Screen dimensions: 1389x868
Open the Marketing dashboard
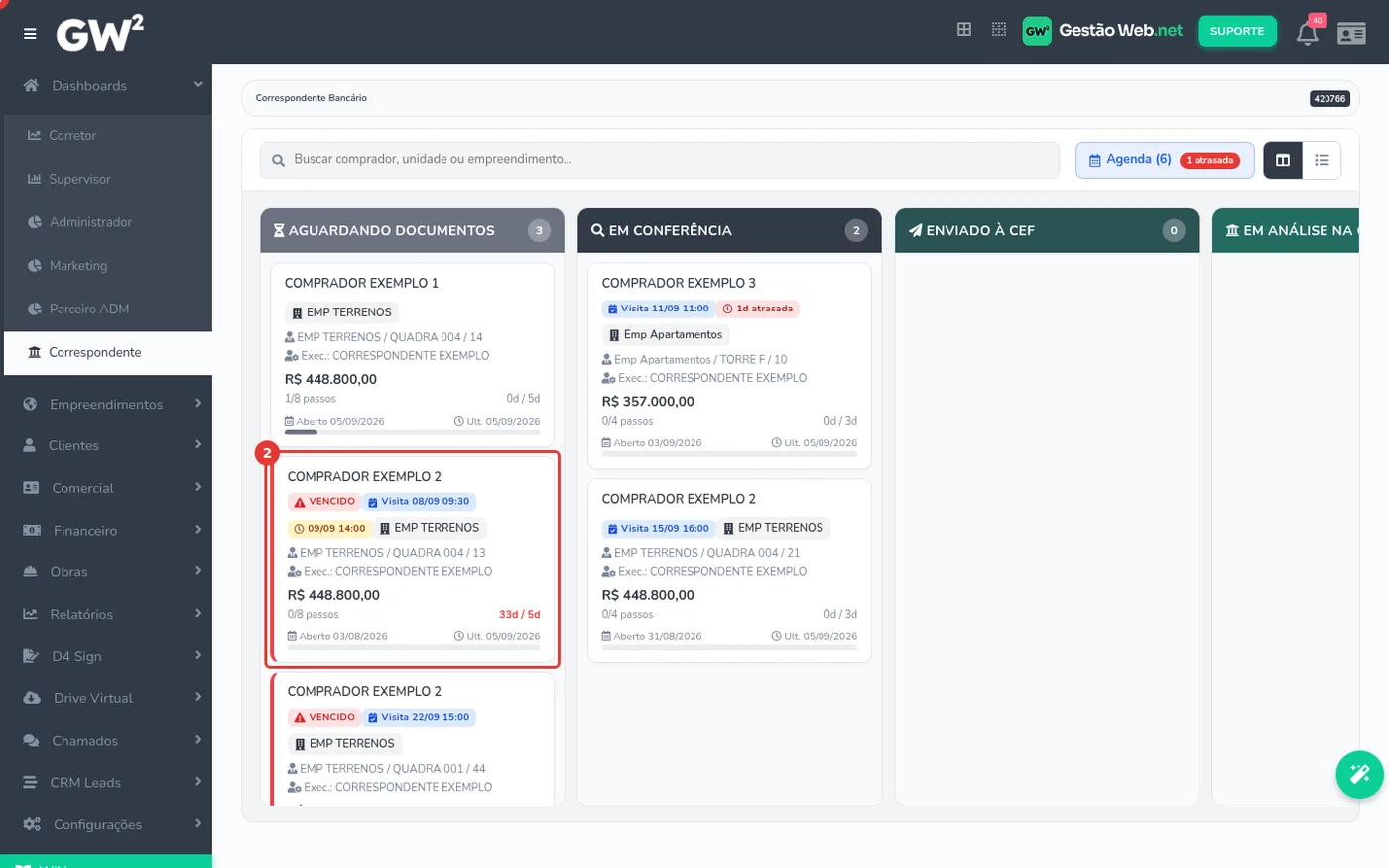click(108, 266)
